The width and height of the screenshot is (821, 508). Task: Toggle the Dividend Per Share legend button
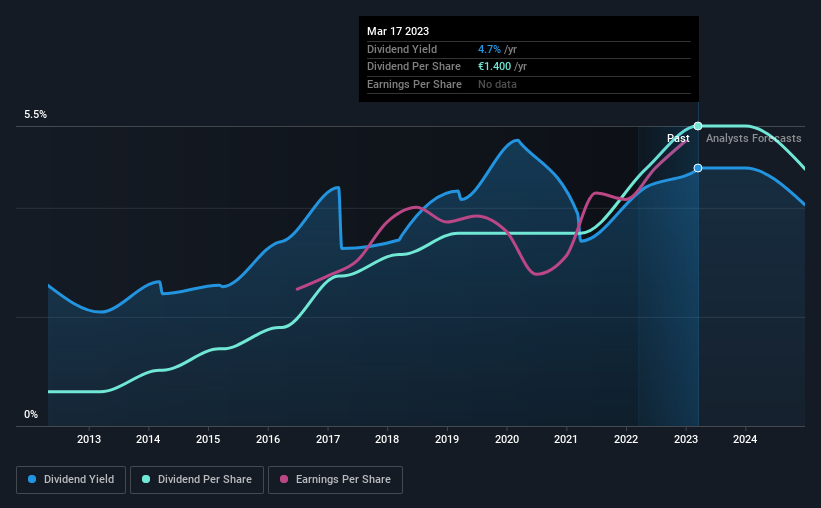pos(197,480)
